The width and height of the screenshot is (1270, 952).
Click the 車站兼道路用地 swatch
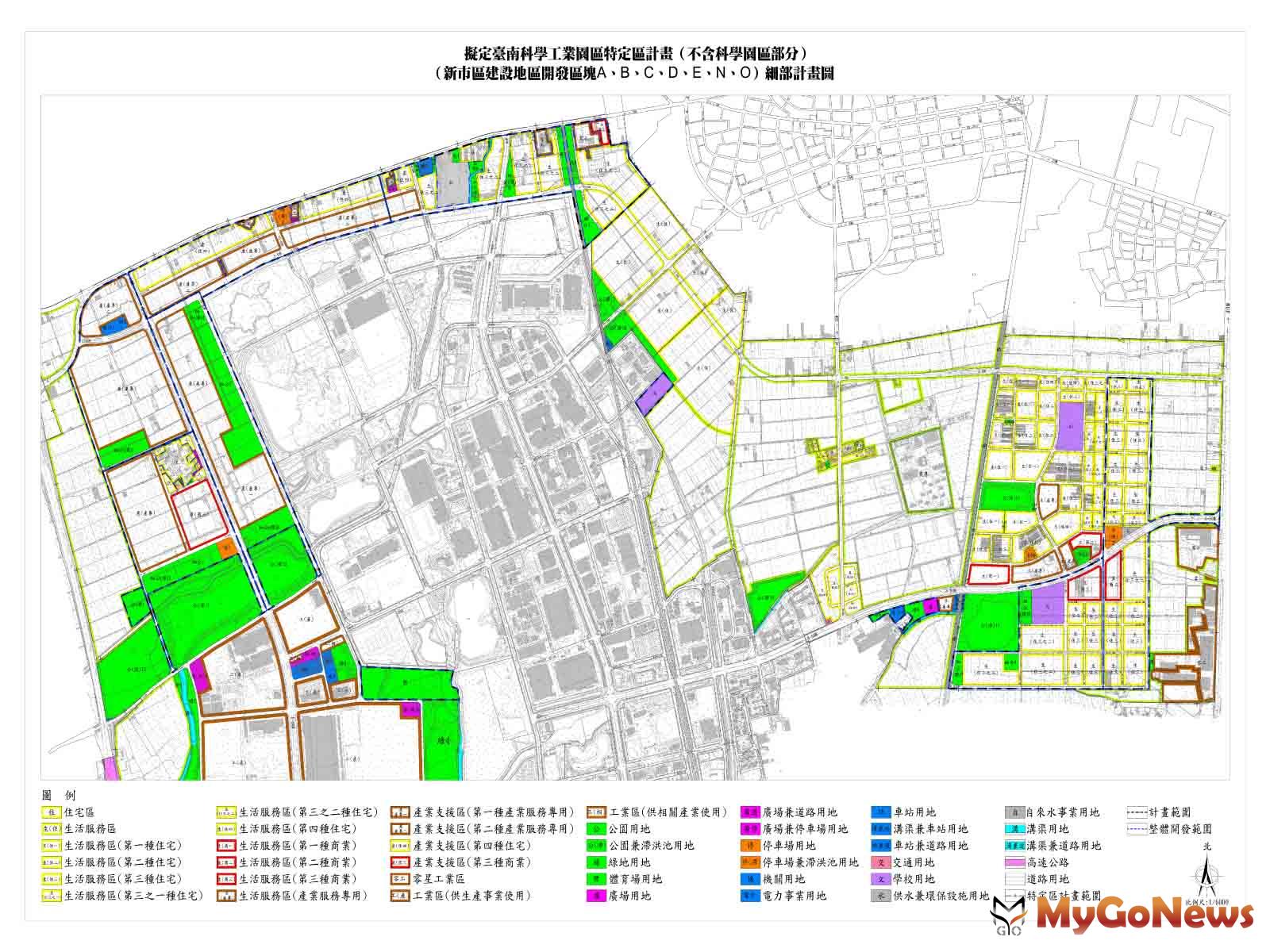coord(879,846)
